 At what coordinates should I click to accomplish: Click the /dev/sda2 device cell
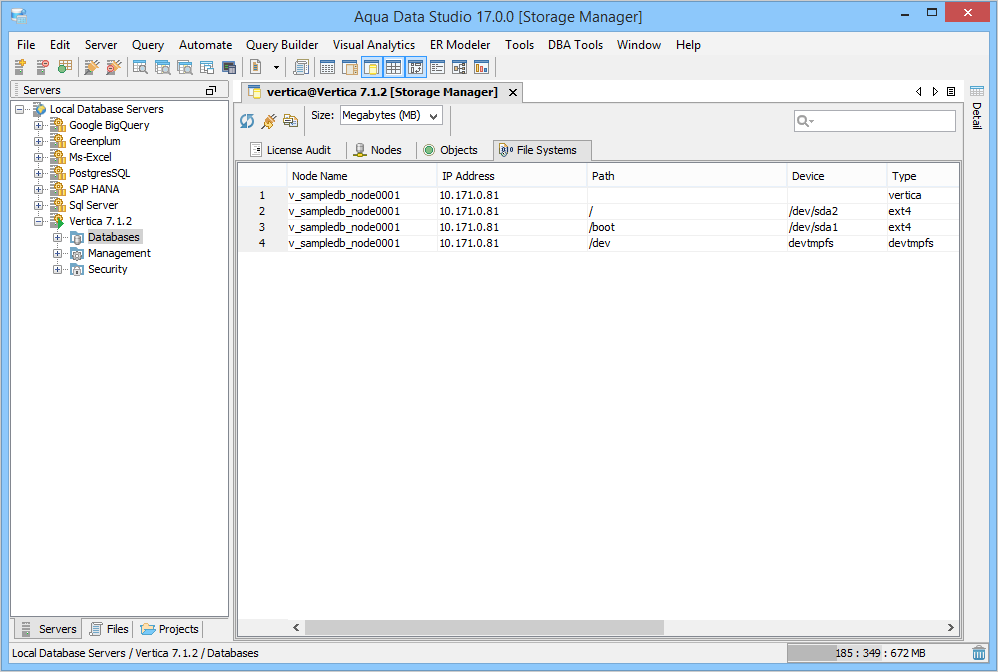(837, 211)
